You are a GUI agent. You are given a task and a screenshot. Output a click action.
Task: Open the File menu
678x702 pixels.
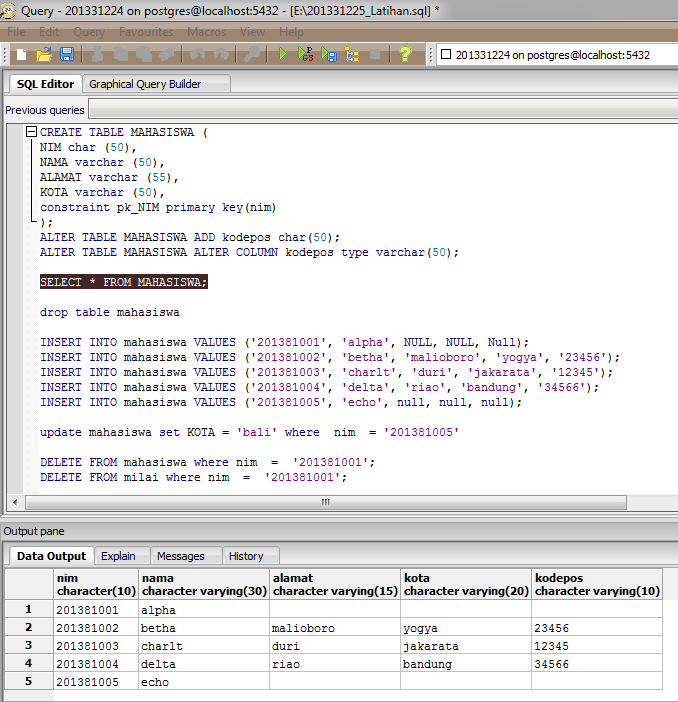click(16, 32)
